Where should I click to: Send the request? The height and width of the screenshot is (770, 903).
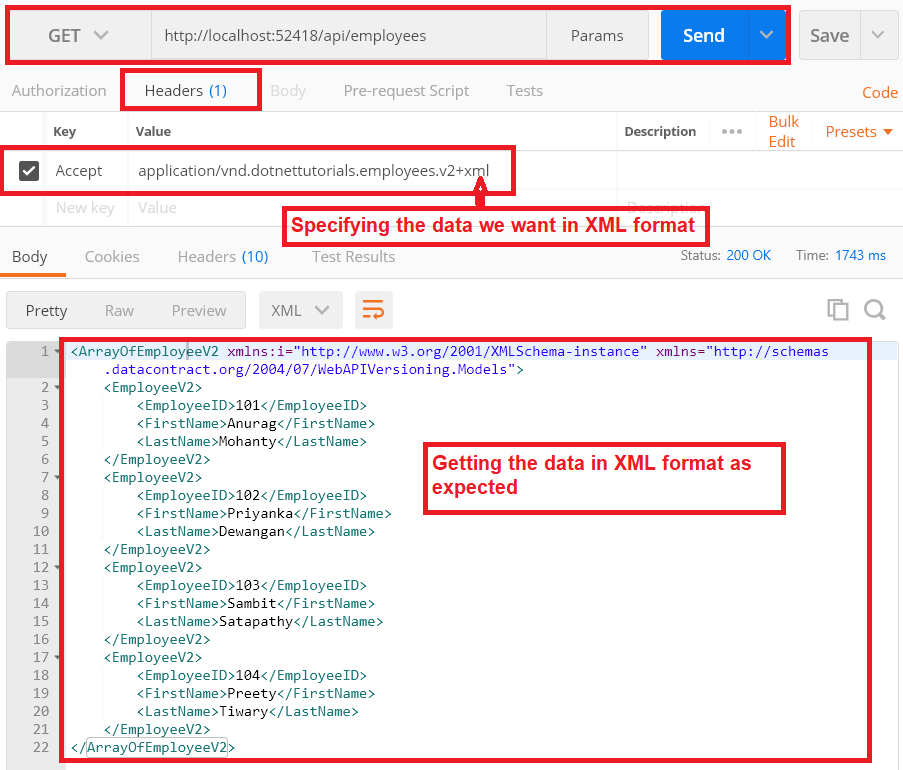[x=704, y=36]
